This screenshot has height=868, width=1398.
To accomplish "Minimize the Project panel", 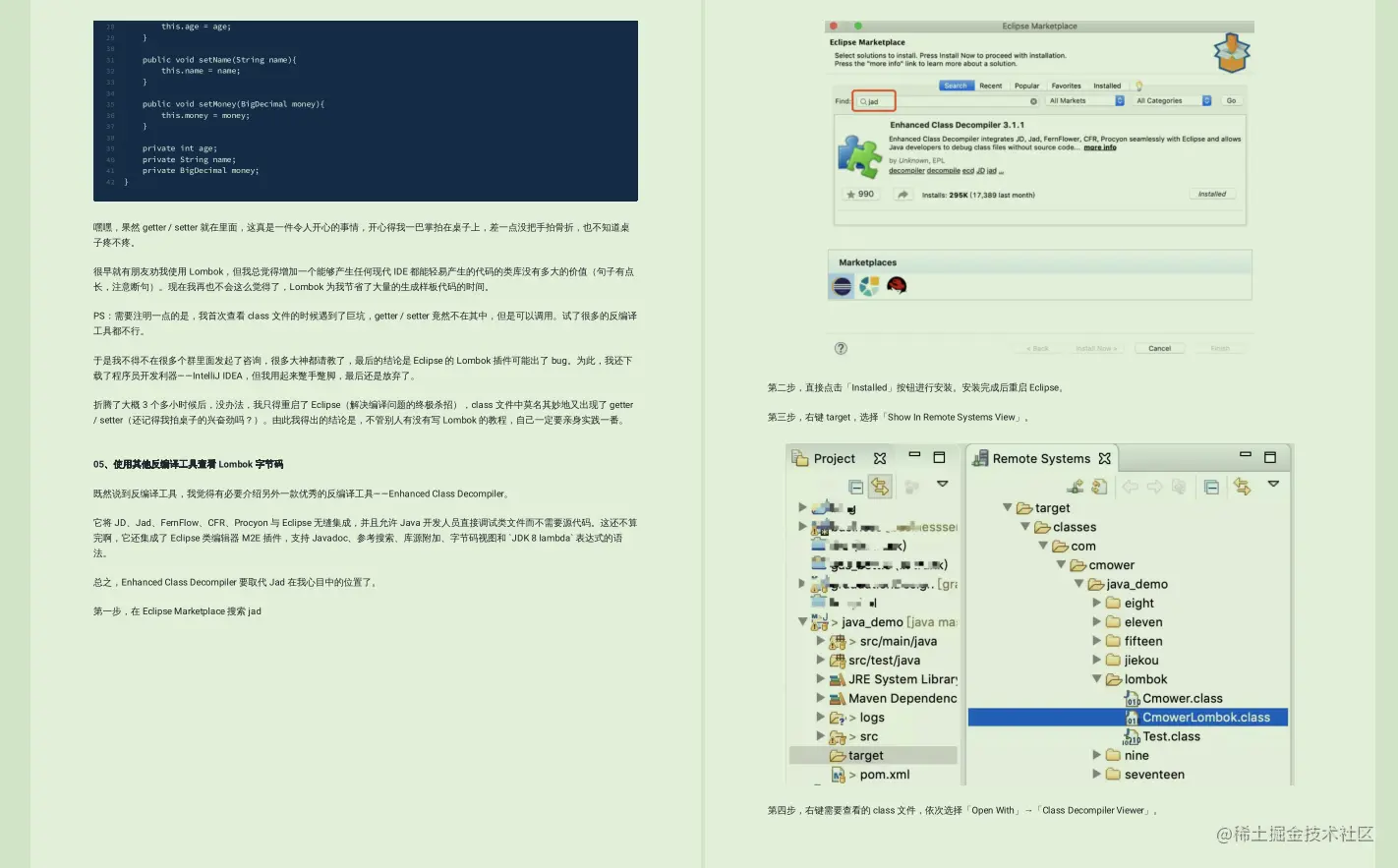I will 914,455.
